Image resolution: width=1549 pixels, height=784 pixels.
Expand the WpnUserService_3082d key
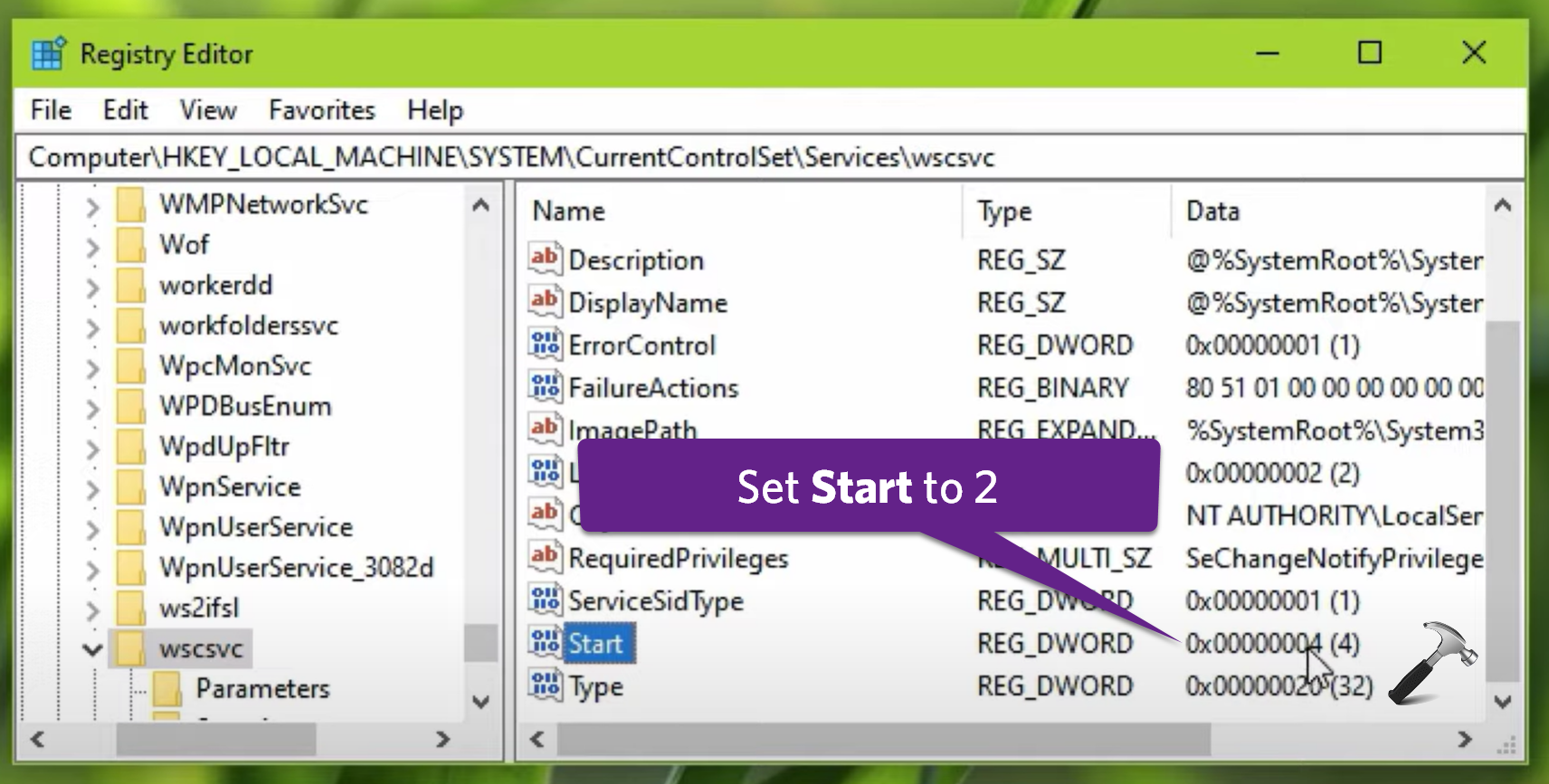(x=92, y=570)
